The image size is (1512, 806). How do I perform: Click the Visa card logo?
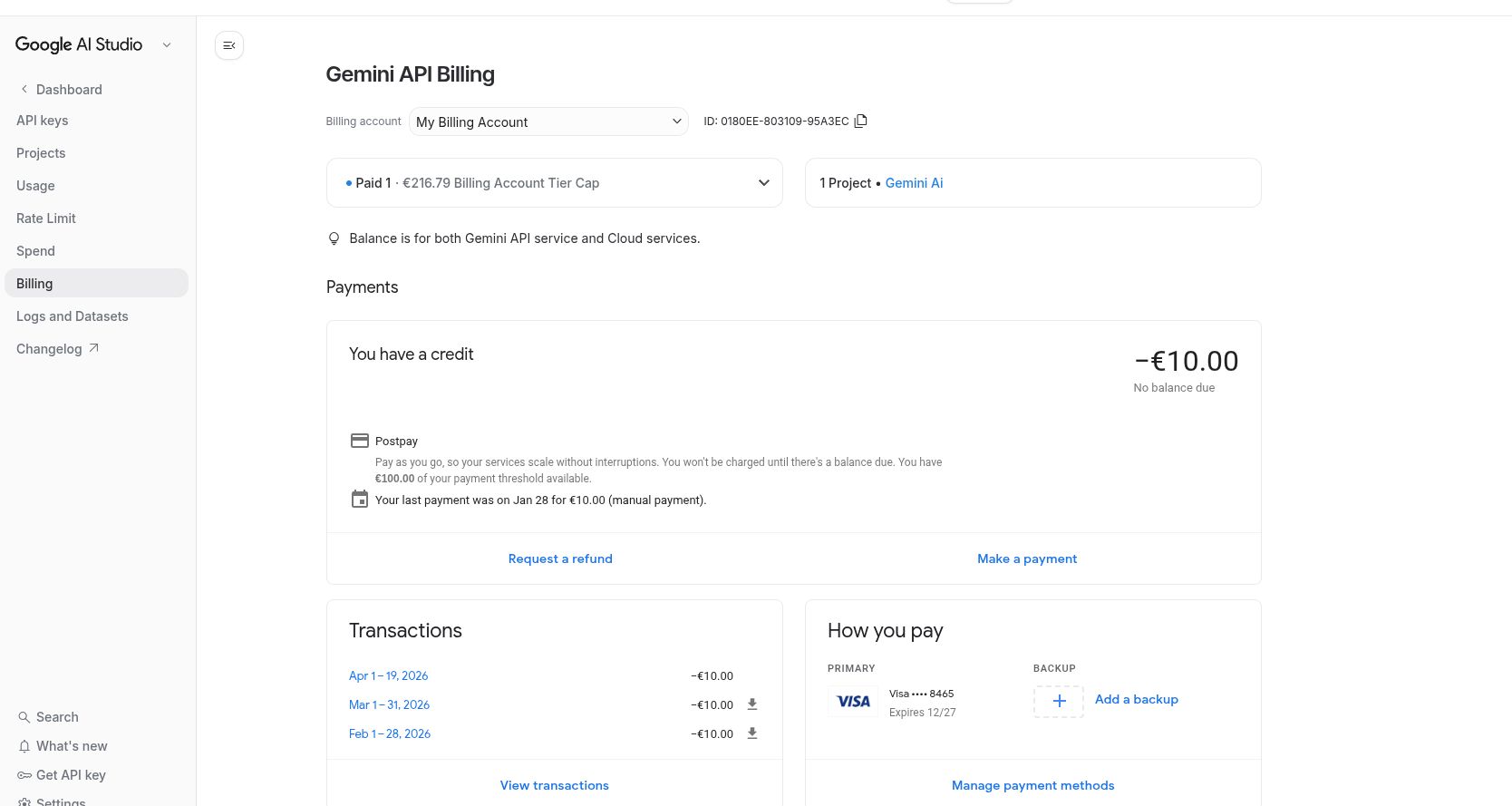[853, 702]
